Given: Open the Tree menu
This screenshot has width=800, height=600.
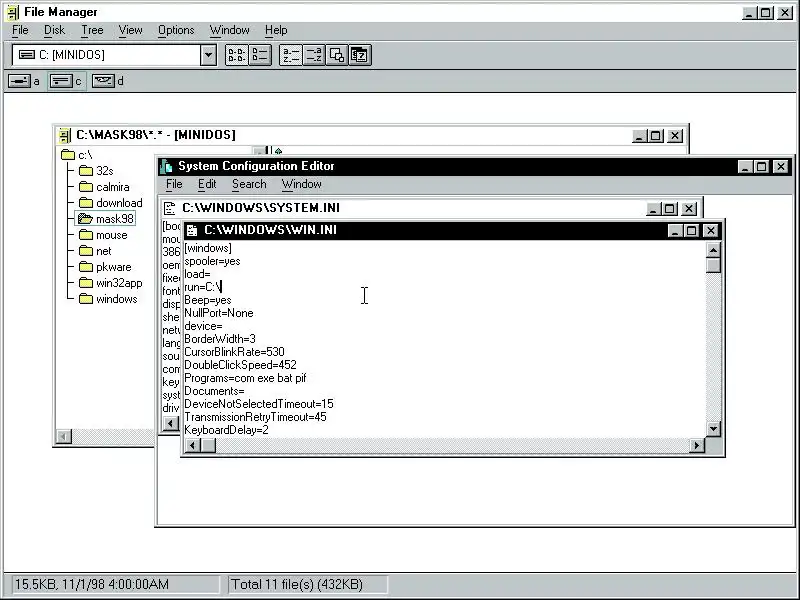Looking at the screenshot, I should pos(92,30).
